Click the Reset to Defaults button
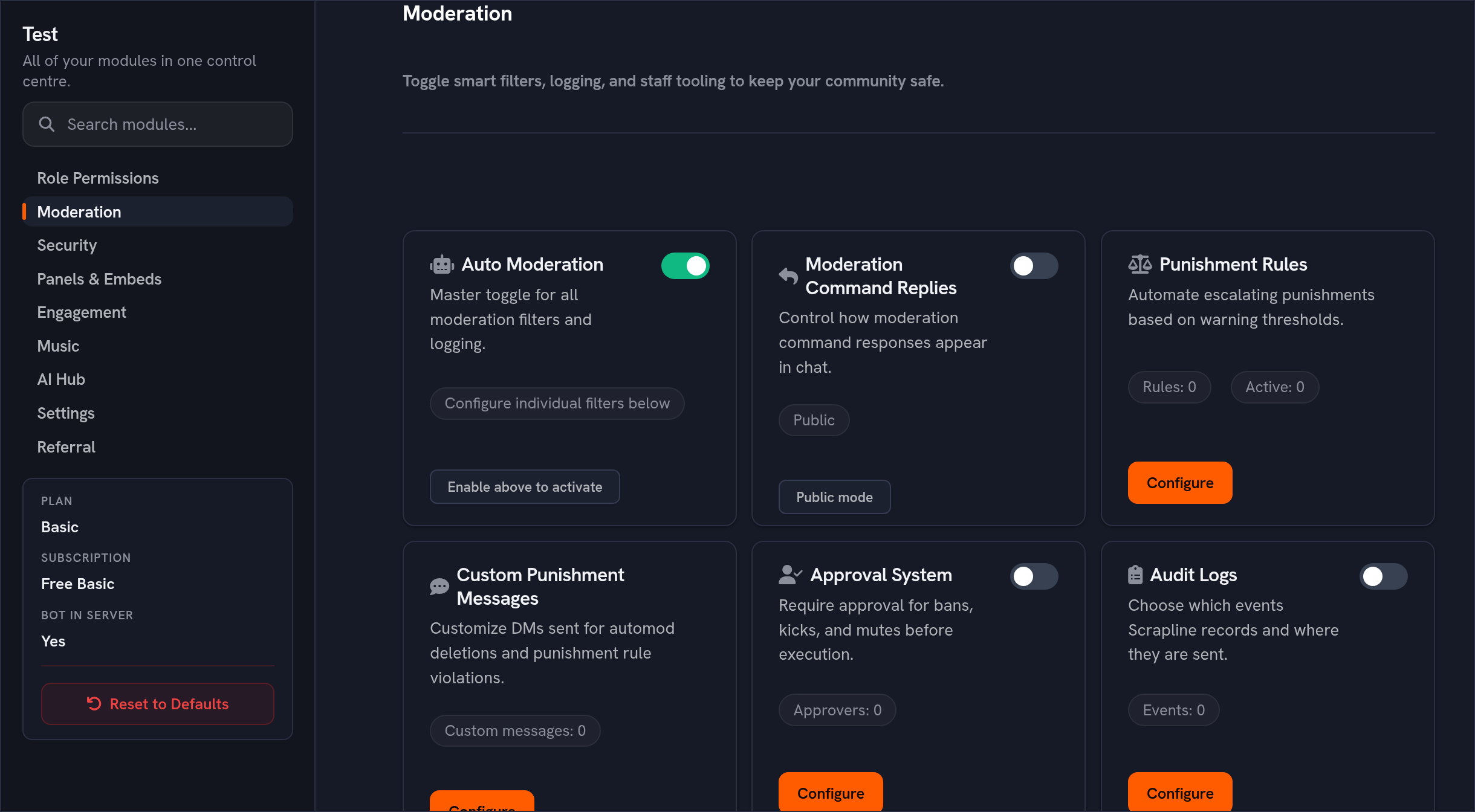The image size is (1475, 812). (x=158, y=704)
